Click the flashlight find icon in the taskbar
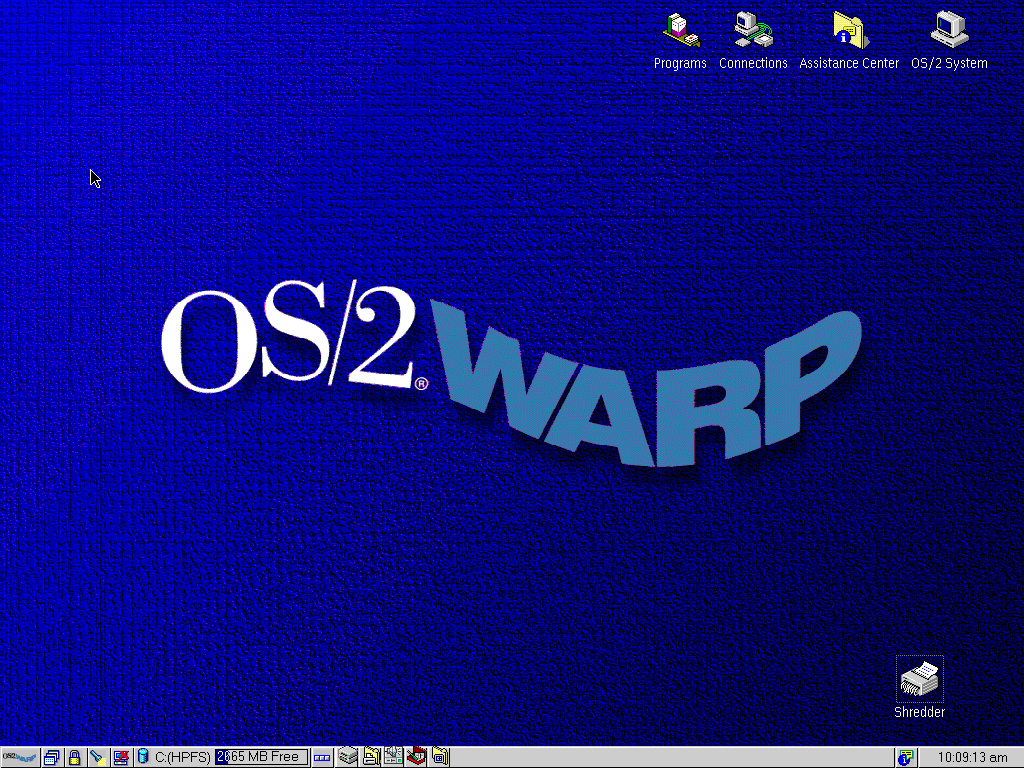Viewport: 1024px width, 768px height. [97, 757]
